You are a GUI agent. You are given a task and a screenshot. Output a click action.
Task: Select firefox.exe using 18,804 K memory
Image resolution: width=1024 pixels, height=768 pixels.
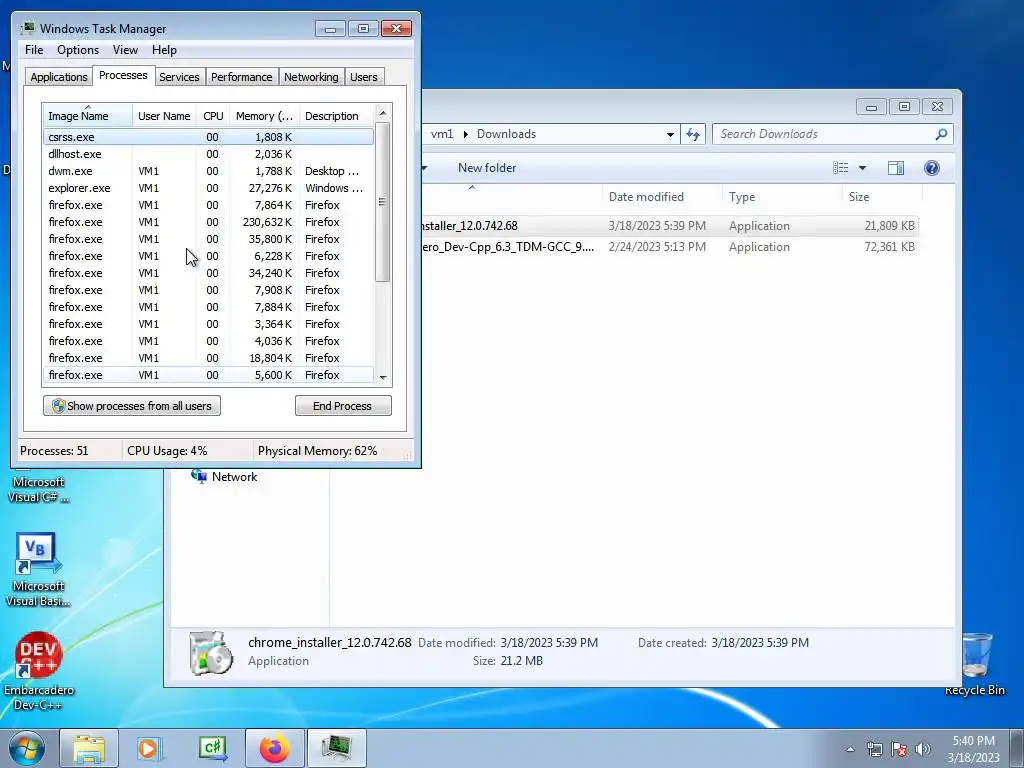(x=208, y=358)
